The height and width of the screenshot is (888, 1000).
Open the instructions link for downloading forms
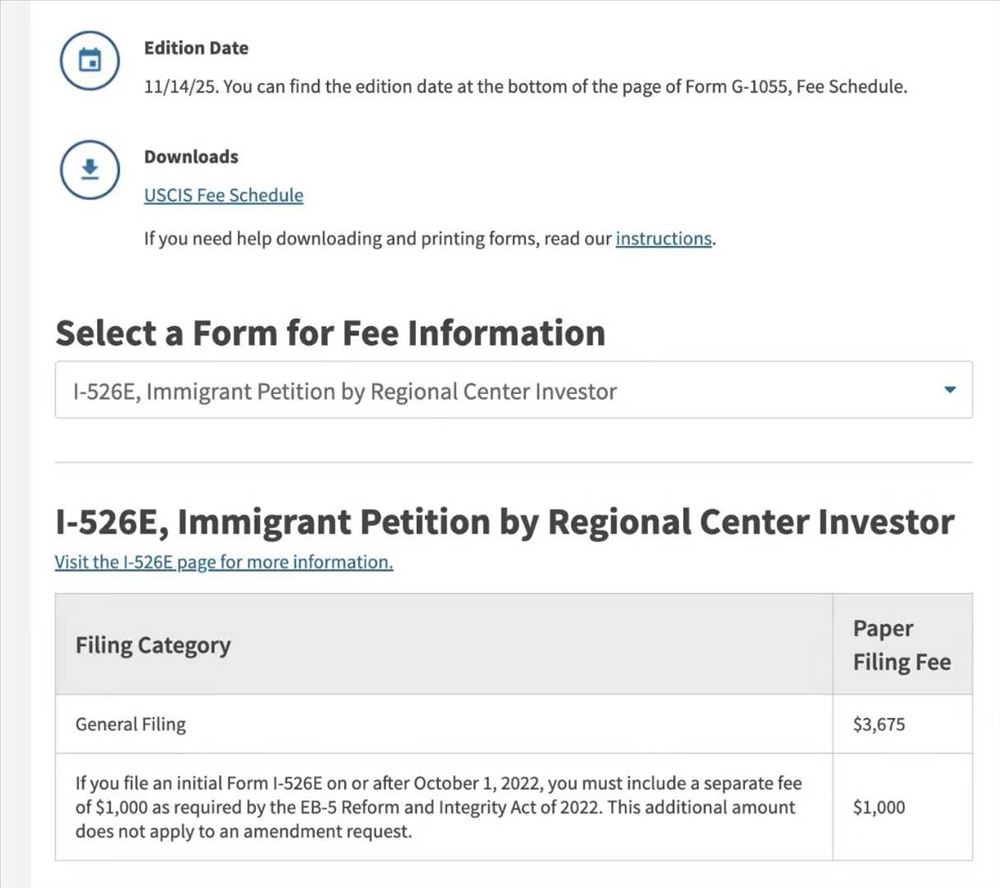663,239
